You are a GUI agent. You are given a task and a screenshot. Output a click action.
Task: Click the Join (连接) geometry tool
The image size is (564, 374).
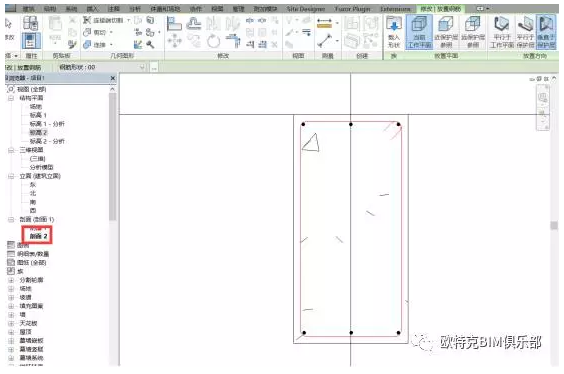(95, 45)
